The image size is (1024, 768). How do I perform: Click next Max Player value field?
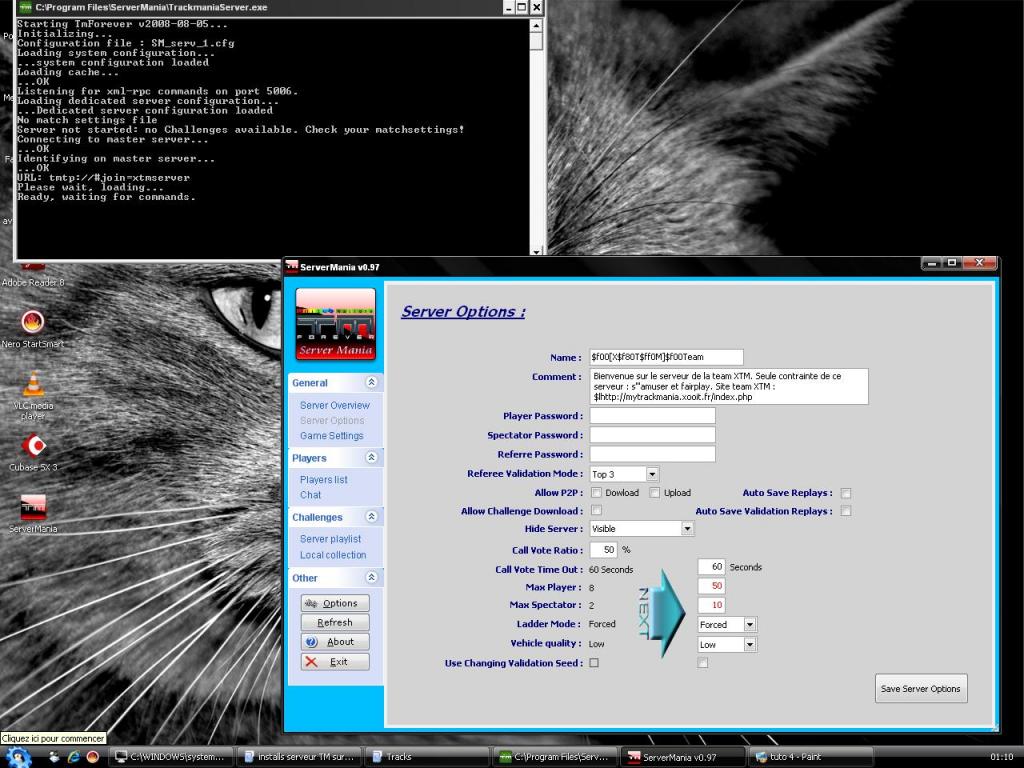[x=712, y=586]
